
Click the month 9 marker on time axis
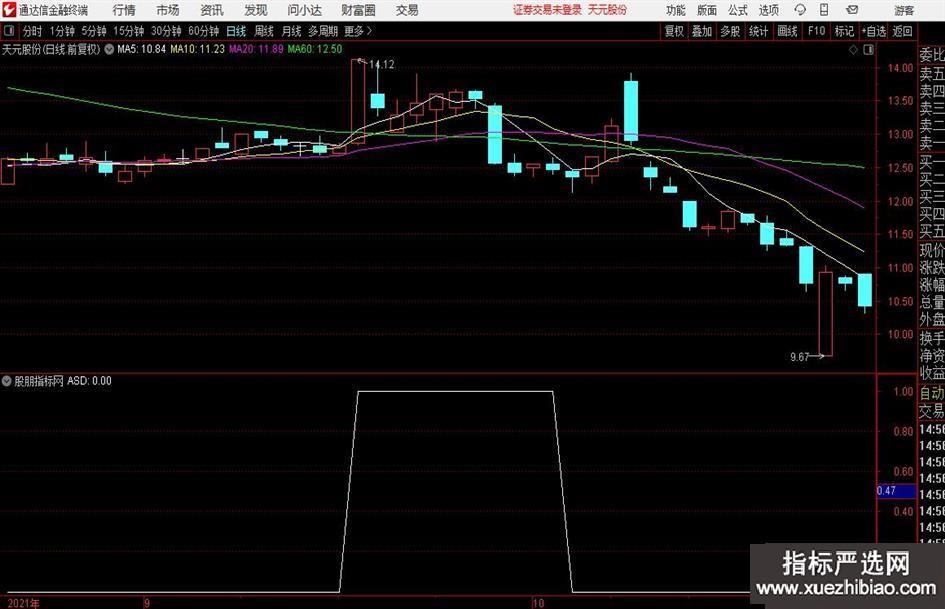tap(147, 603)
